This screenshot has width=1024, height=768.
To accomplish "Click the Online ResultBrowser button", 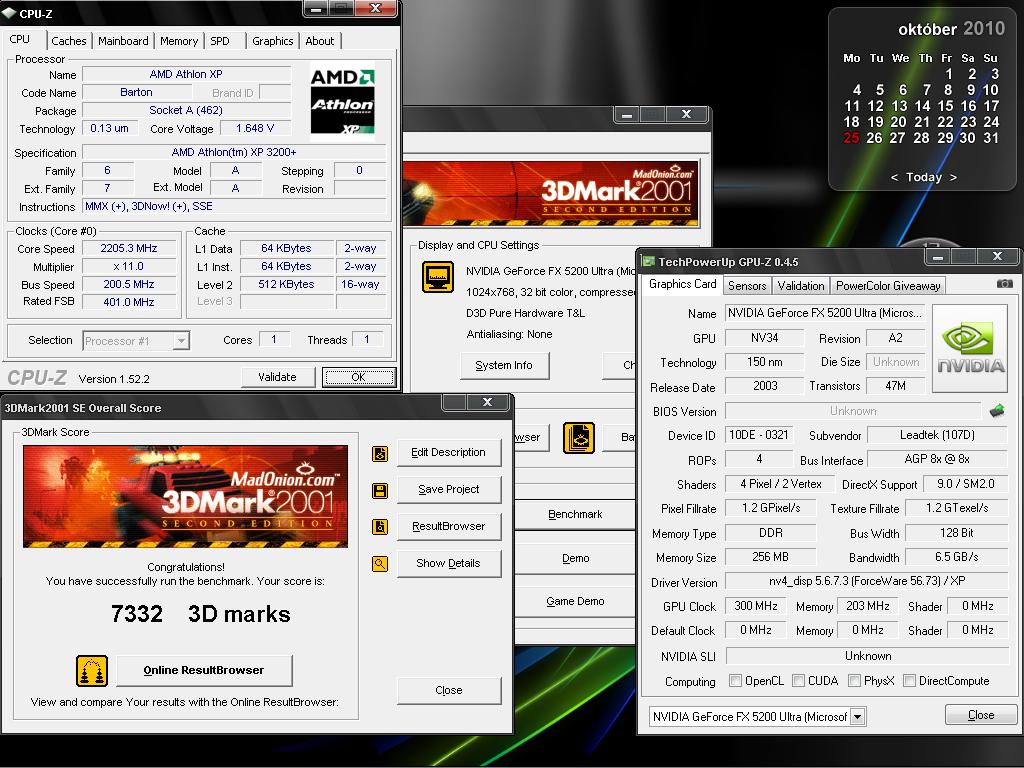I will pyautogui.click(x=204, y=670).
